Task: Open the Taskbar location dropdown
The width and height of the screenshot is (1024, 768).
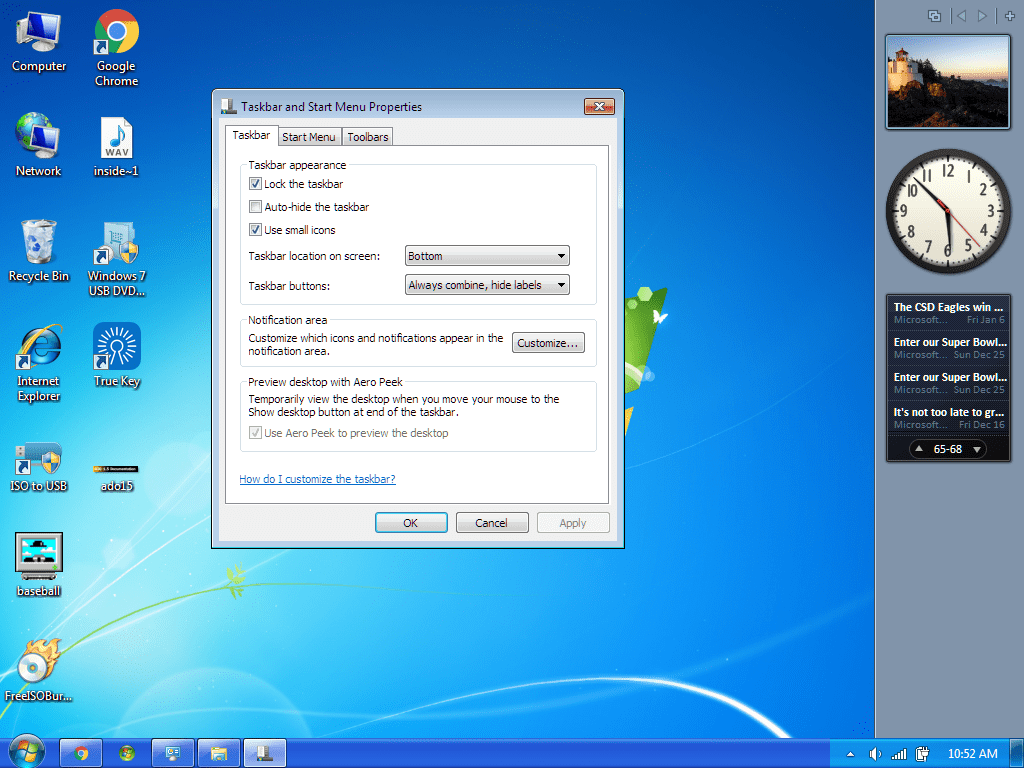Action: click(486, 255)
